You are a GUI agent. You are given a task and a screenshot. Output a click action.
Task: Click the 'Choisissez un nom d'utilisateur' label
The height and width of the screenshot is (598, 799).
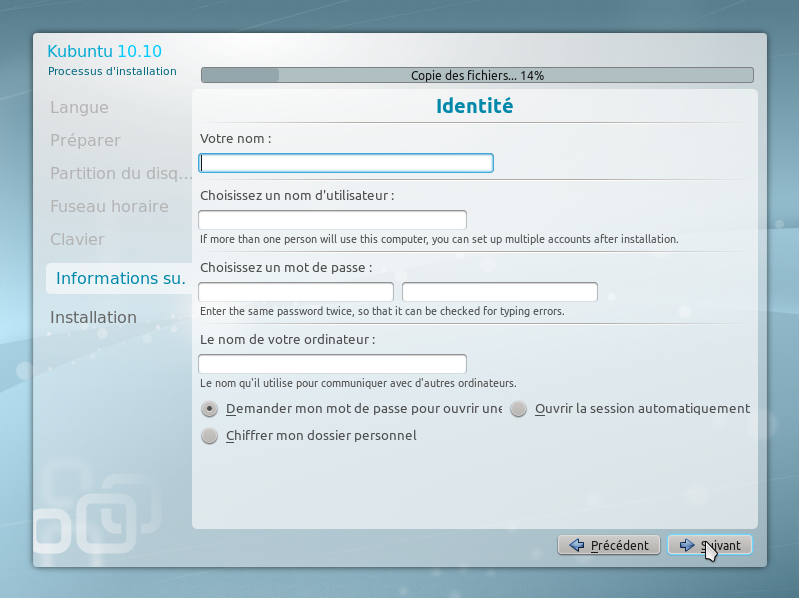[x=297, y=196]
